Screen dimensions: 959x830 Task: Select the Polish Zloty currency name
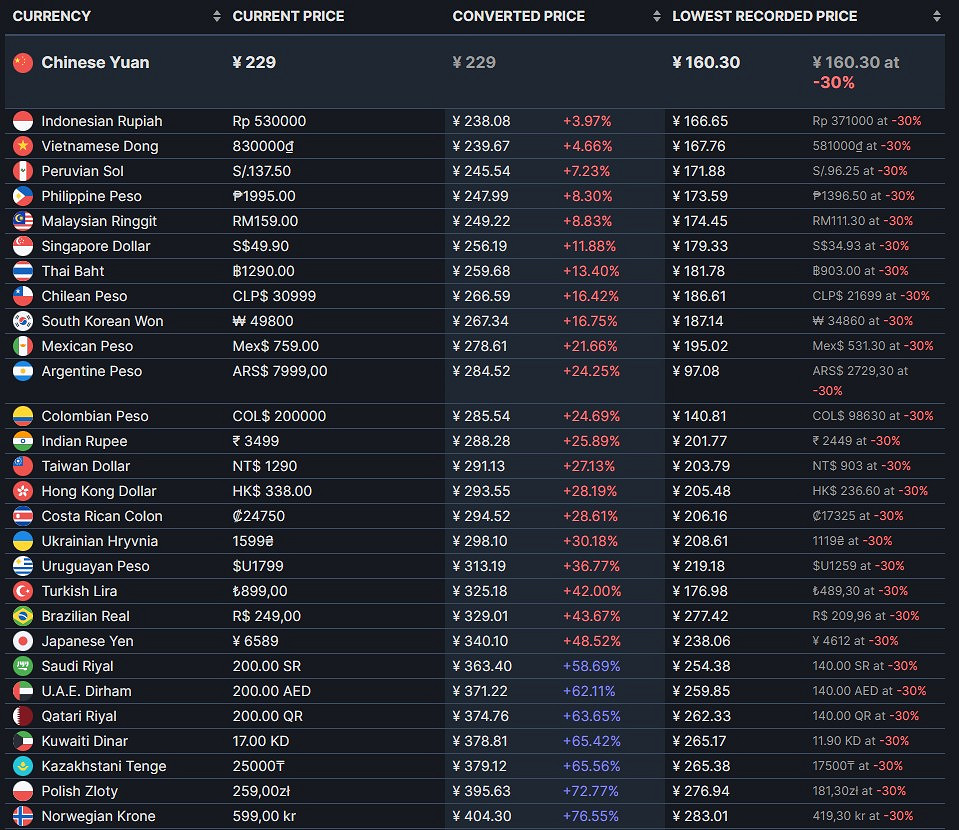[x=79, y=791]
